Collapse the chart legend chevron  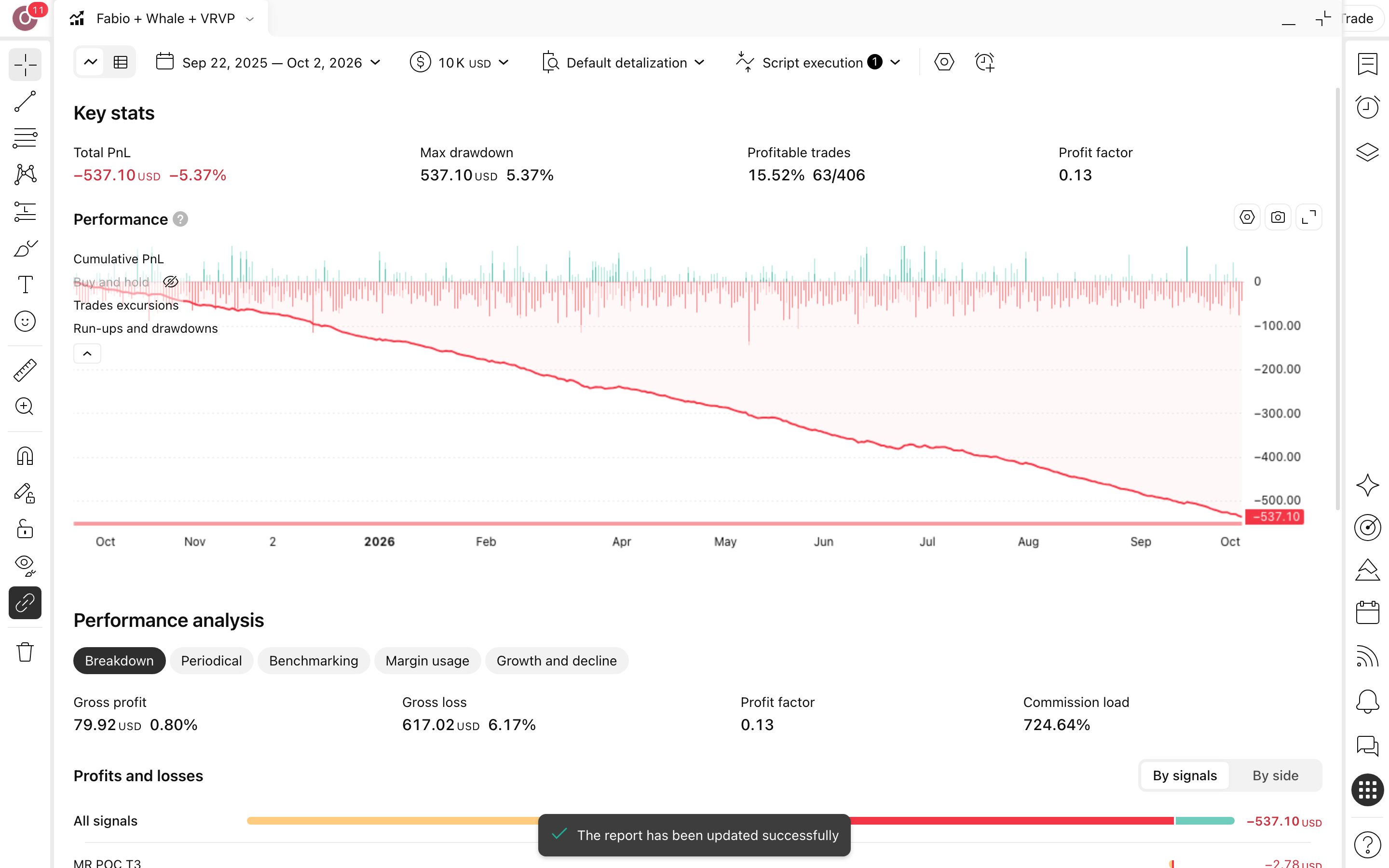click(x=87, y=353)
